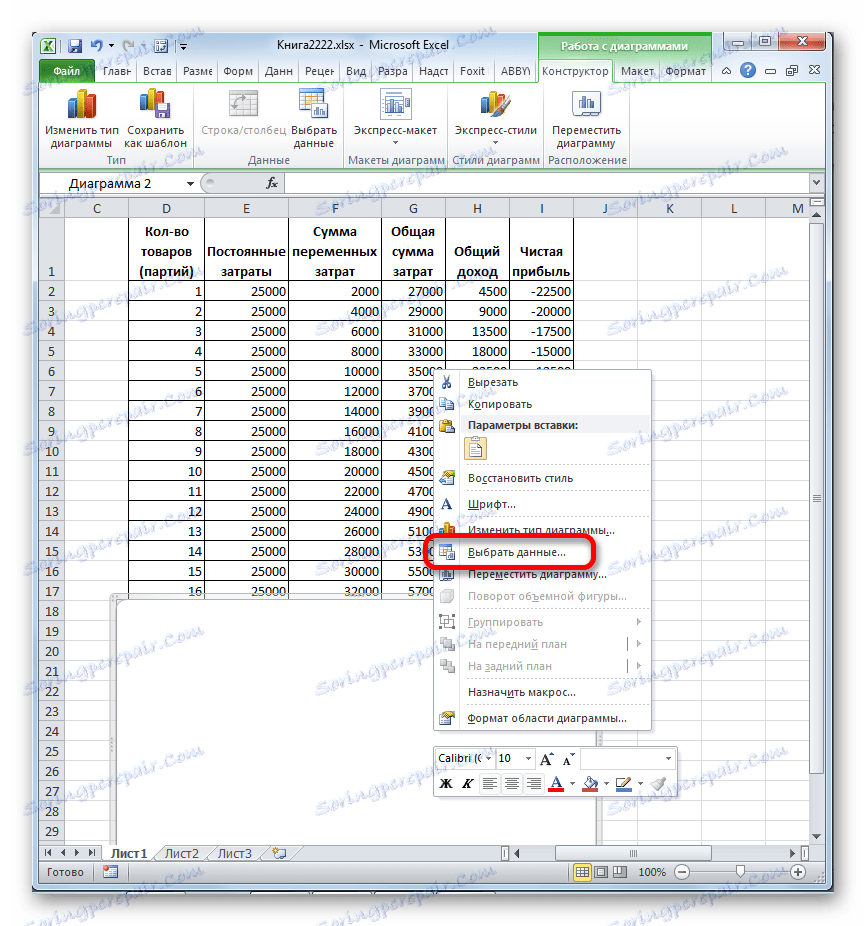
Task: Click grow font icon in mini toolbar
Action: pos(547,758)
